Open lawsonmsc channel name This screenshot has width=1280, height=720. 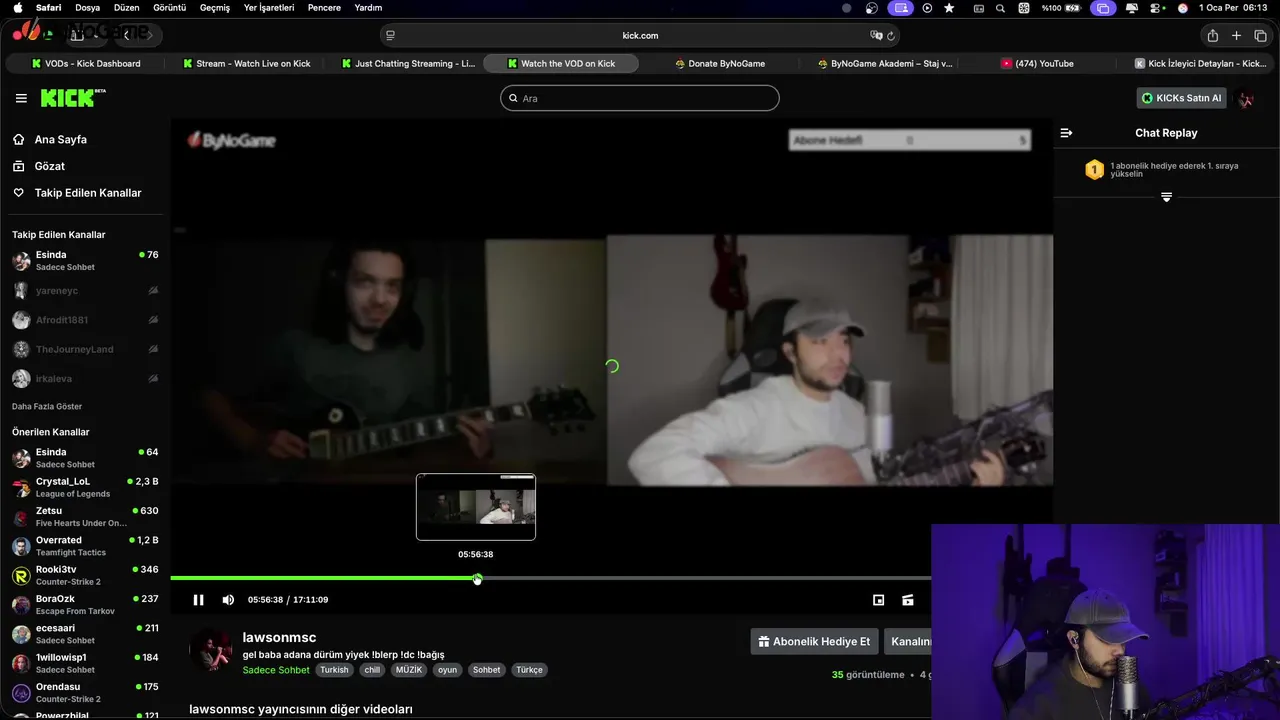coord(279,637)
